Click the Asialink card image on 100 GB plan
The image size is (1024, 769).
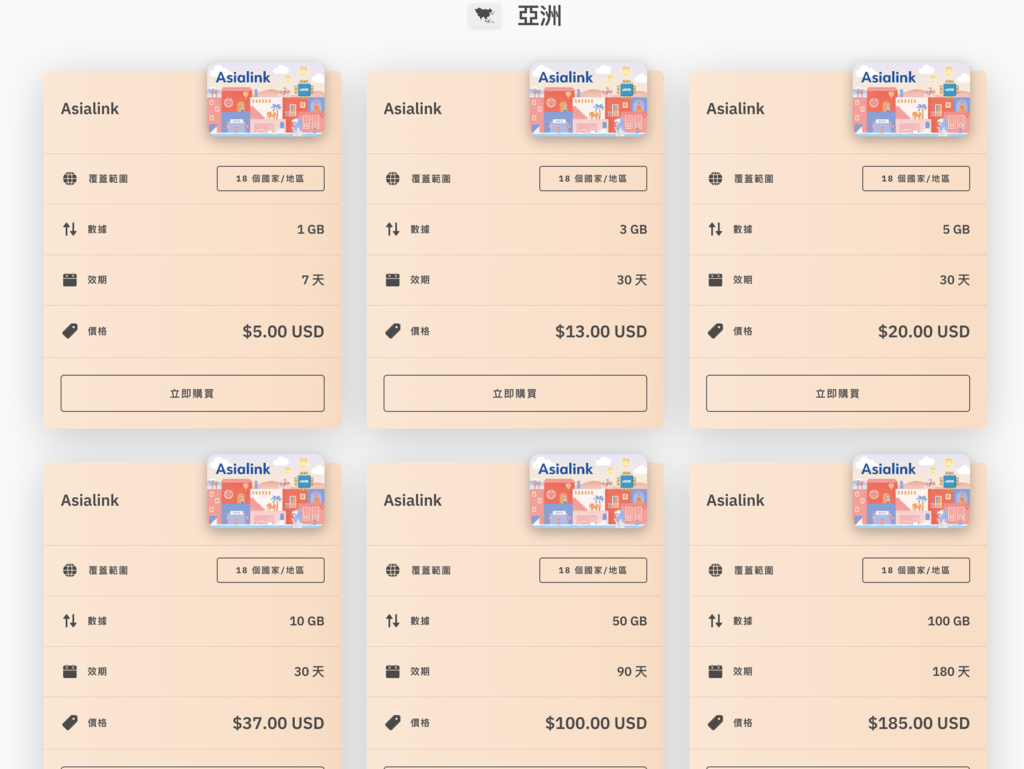(911, 491)
